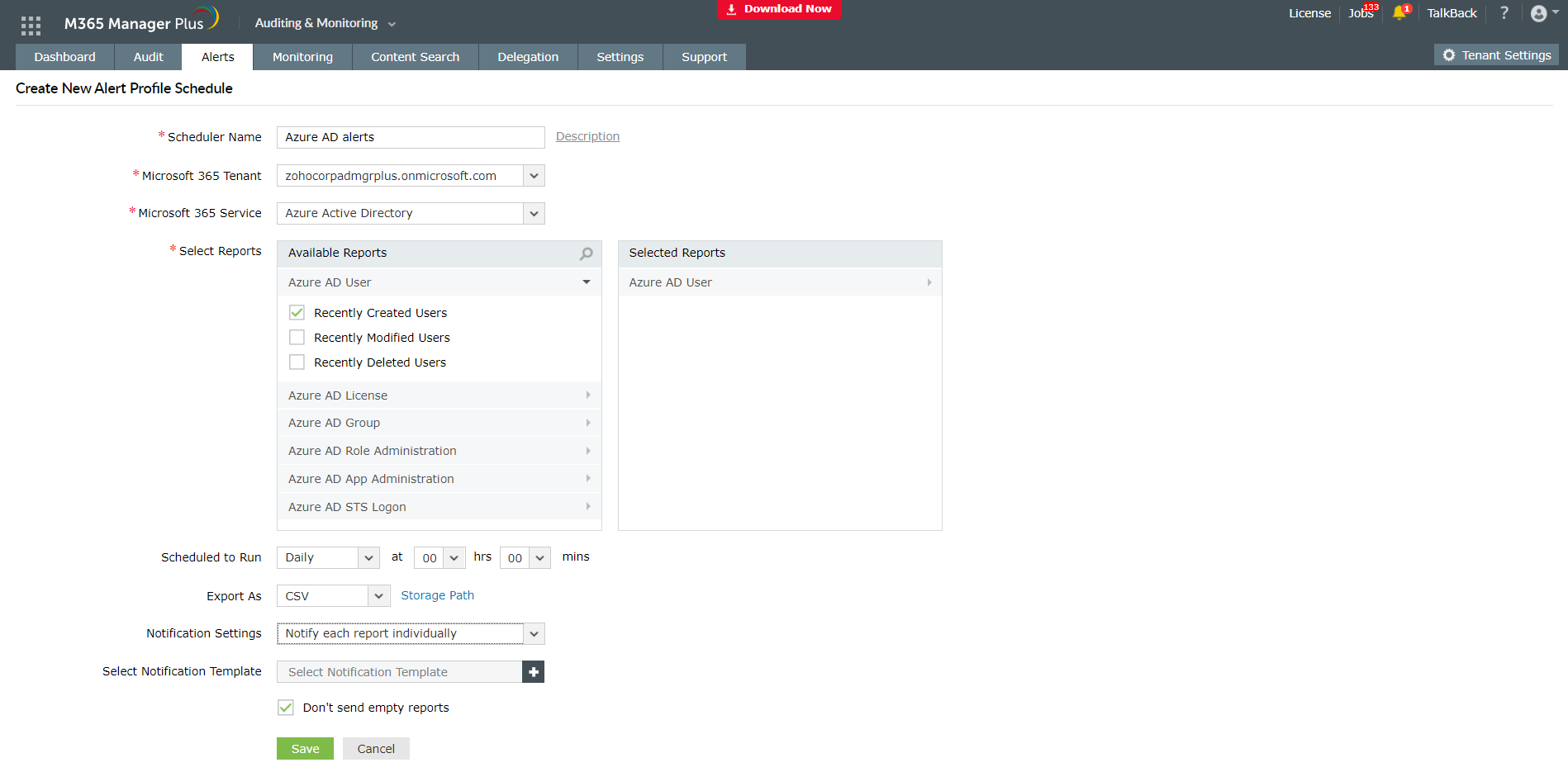The image size is (1568, 772).
Task: Expand Azure AD User in Selected Reports
Action: pyautogui.click(x=780, y=282)
